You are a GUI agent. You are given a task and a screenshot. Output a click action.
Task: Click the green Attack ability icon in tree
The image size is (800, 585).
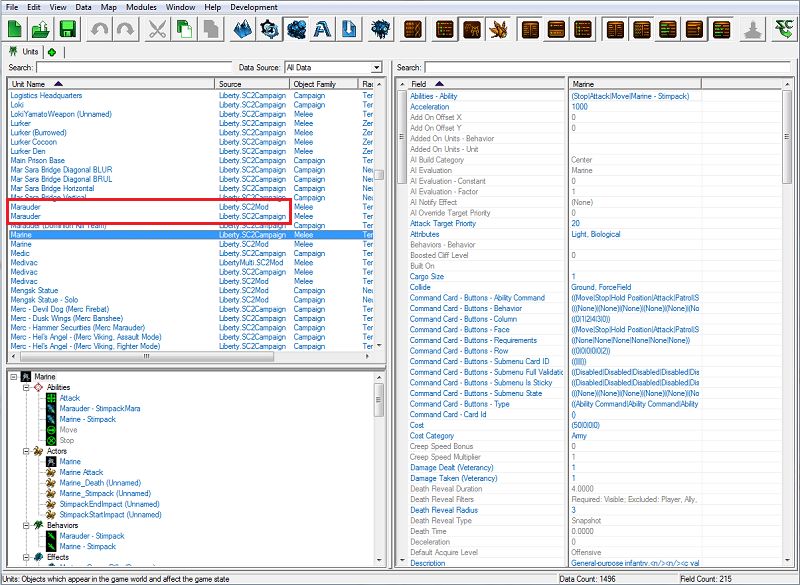pos(51,398)
